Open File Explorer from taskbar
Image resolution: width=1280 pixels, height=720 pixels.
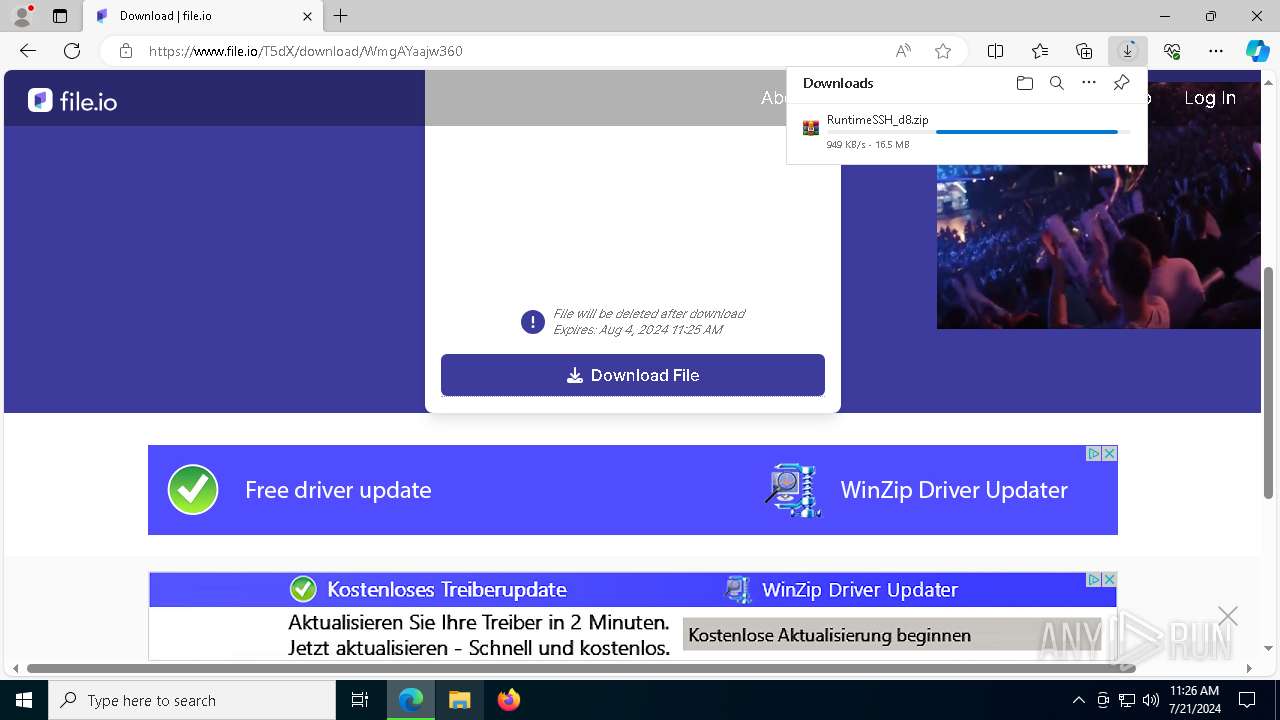[x=459, y=700]
